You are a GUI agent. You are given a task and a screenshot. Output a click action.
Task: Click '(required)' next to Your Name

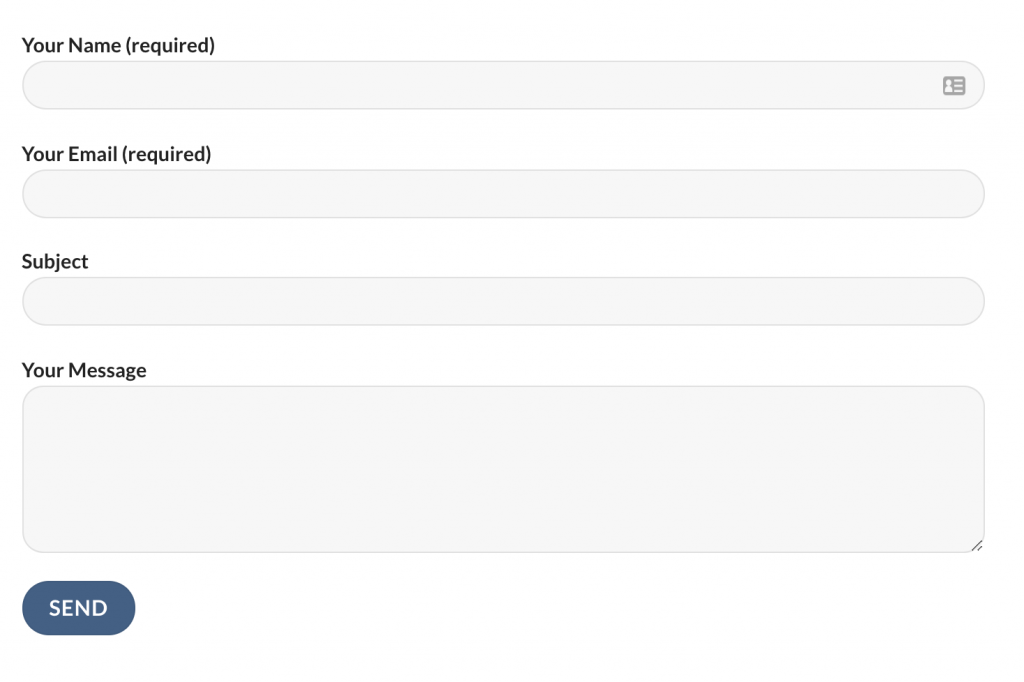tap(170, 46)
